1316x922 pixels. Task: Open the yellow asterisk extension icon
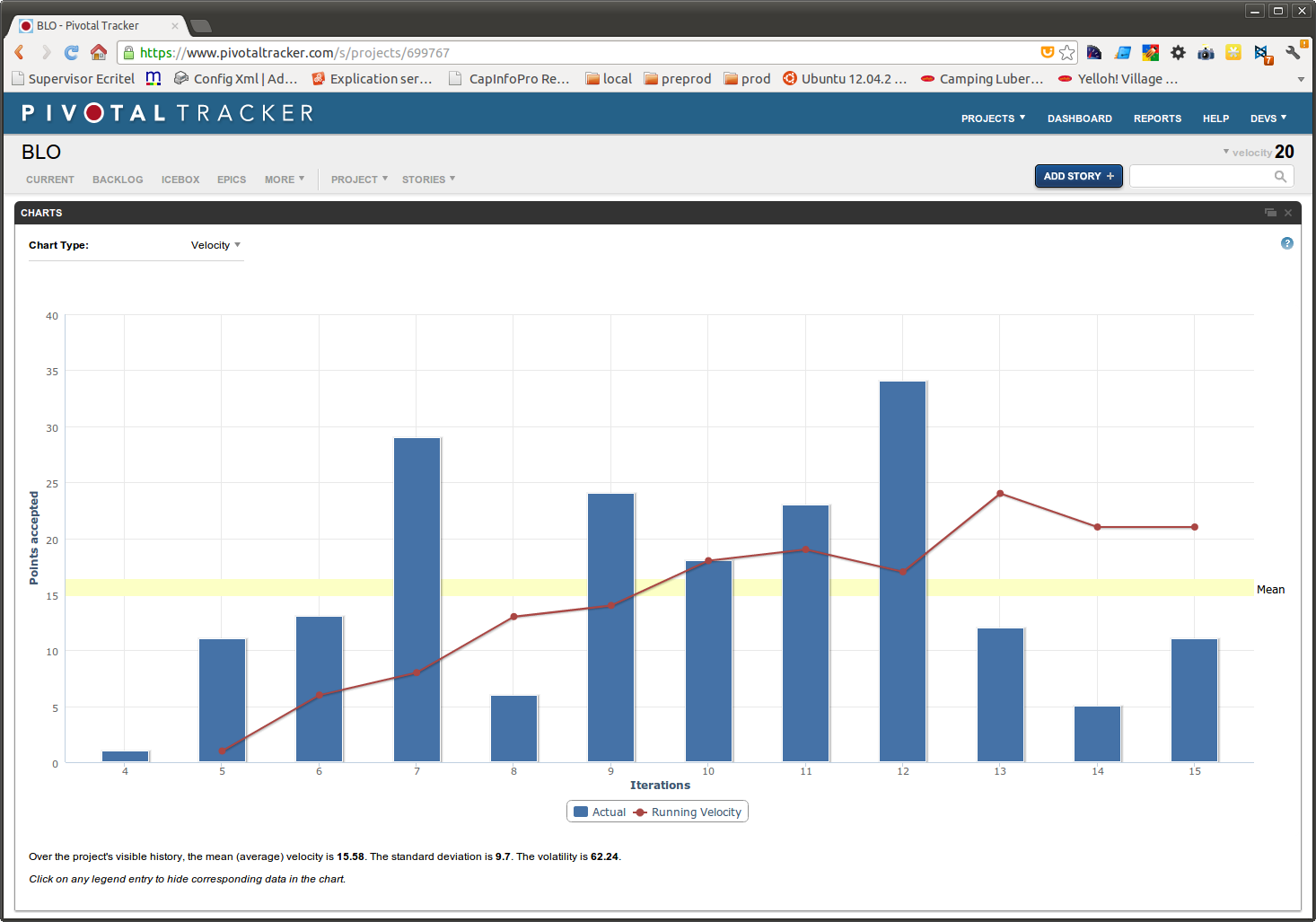pos(1233,52)
